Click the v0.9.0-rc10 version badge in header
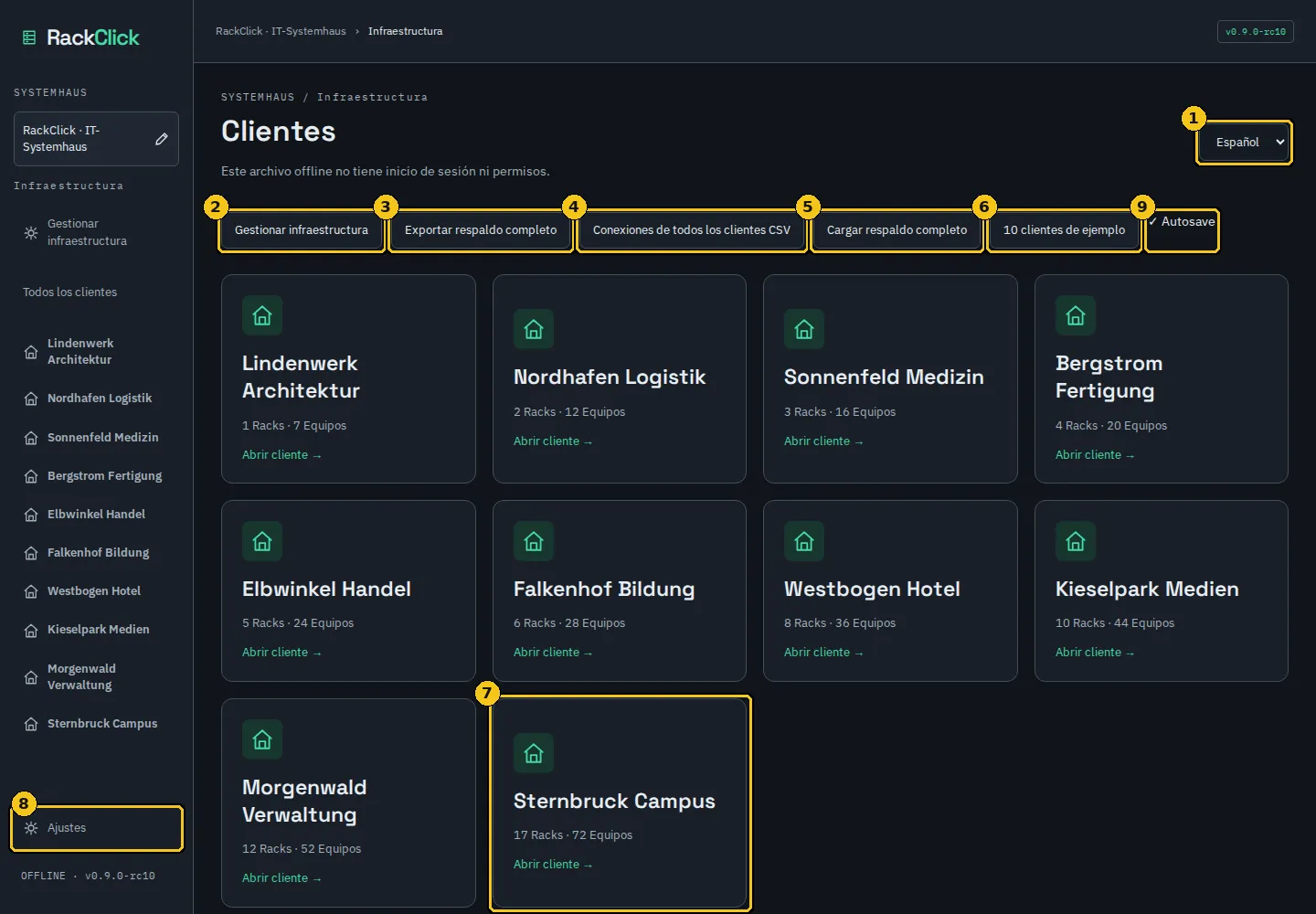The width and height of the screenshot is (1316, 914). point(1256,32)
